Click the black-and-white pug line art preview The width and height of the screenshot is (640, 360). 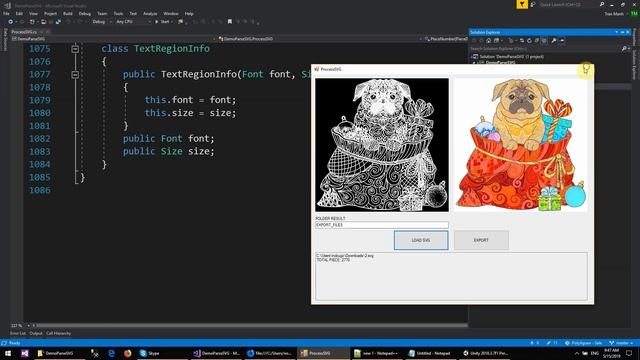click(x=382, y=145)
